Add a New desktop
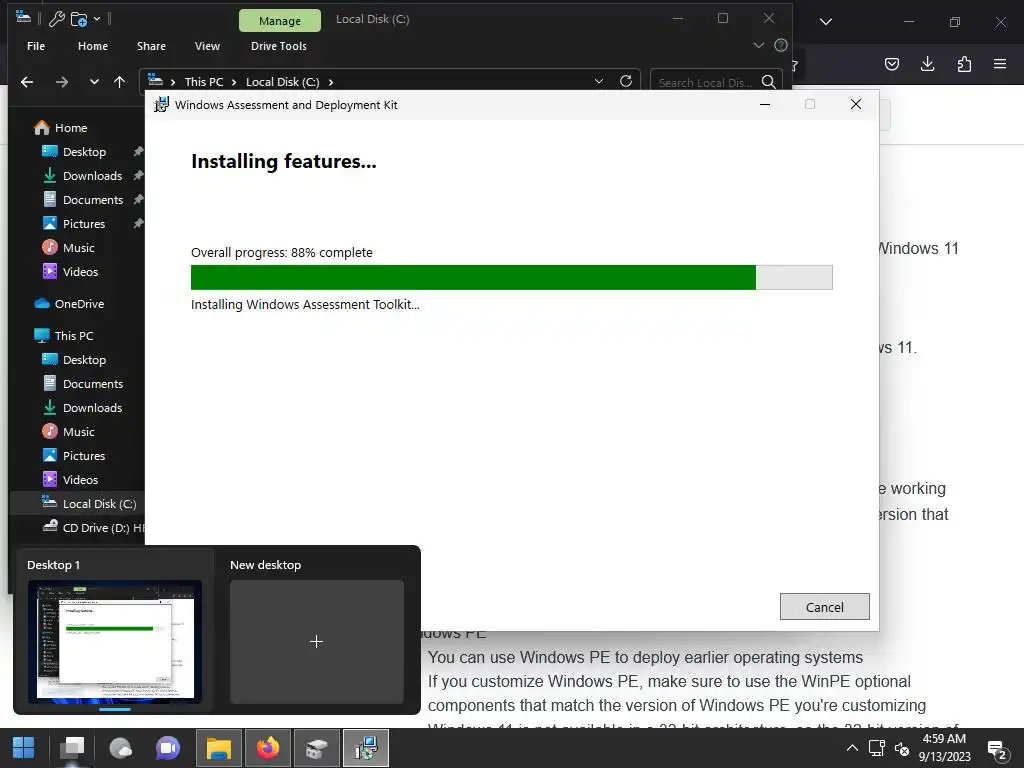The image size is (1024, 768). coord(316,641)
